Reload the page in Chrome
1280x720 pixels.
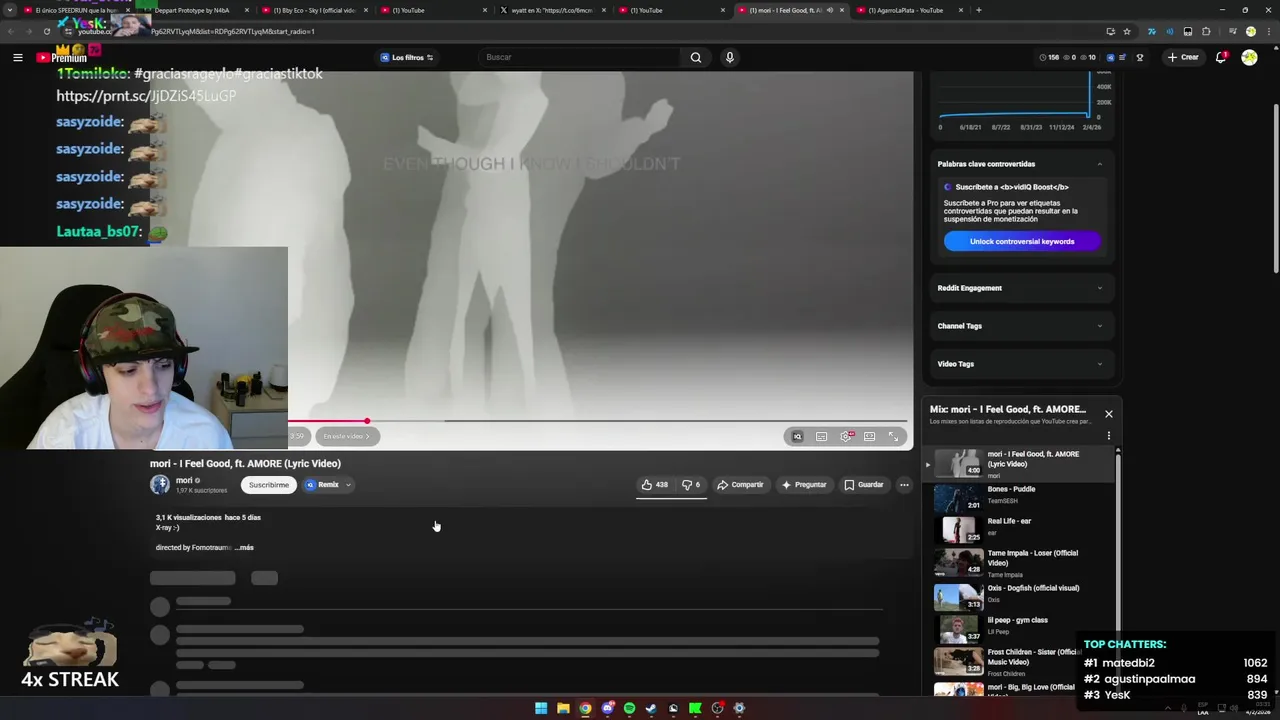46,31
